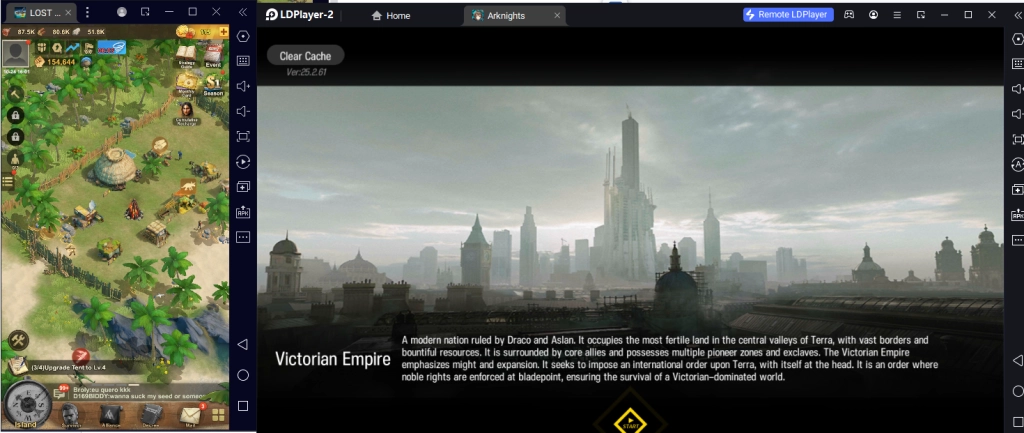The width and height of the screenshot is (1024, 433).
Task: Click mini-window icon in LDPlayer-2 title bar
Action: [x=921, y=14]
